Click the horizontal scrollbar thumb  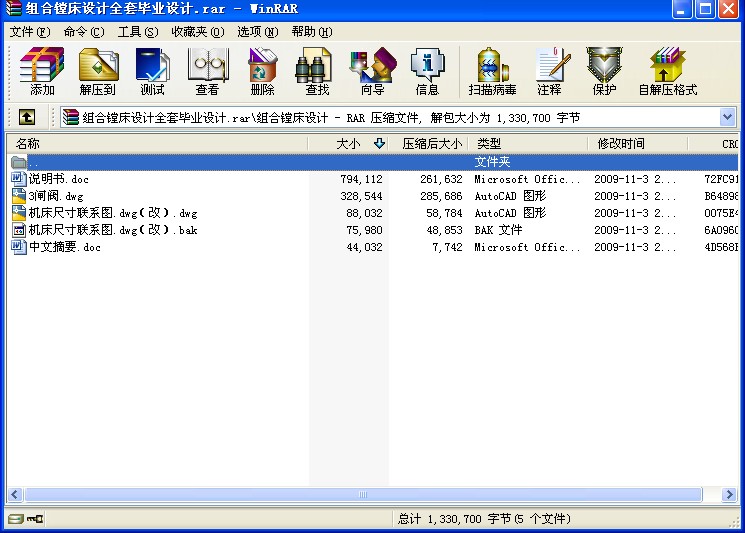tap(363, 495)
